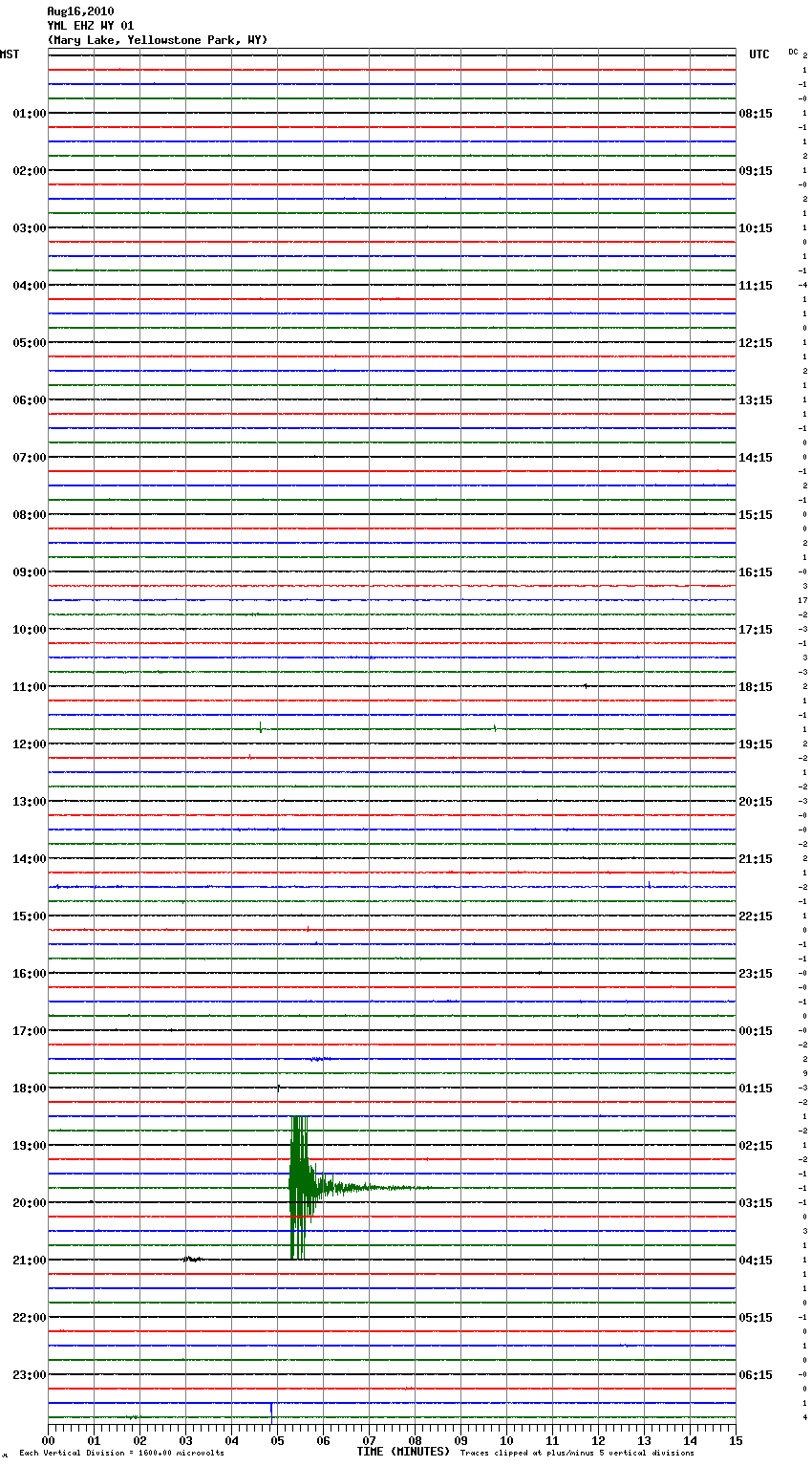Select the 19:00 MST row label
This screenshot has width=812, height=1466.
coord(30,1146)
